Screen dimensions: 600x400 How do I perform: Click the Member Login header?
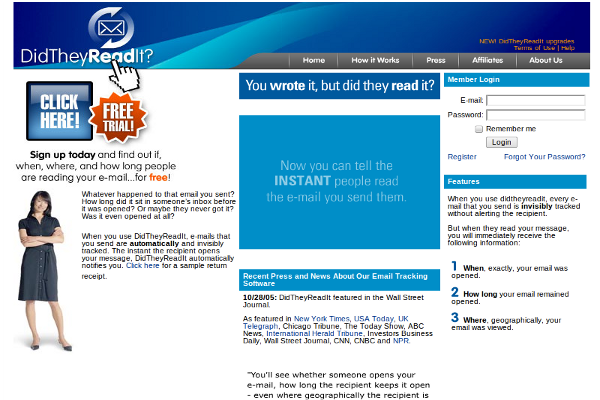click(x=517, y=80)
